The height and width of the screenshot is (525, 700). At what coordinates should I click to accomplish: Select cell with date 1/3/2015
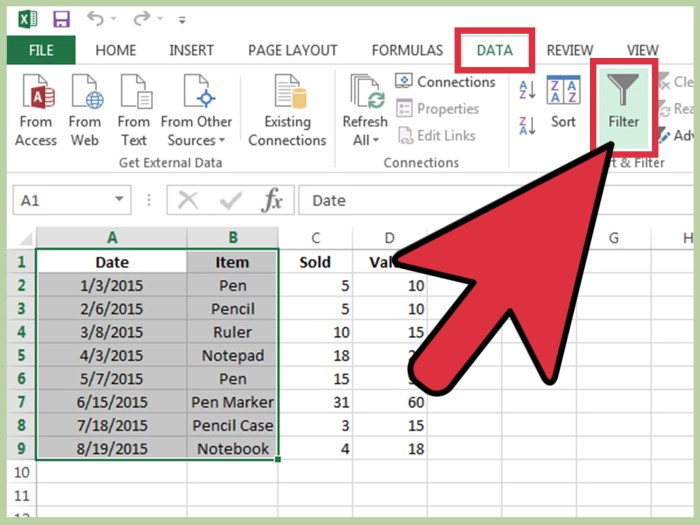click(112, 285)
